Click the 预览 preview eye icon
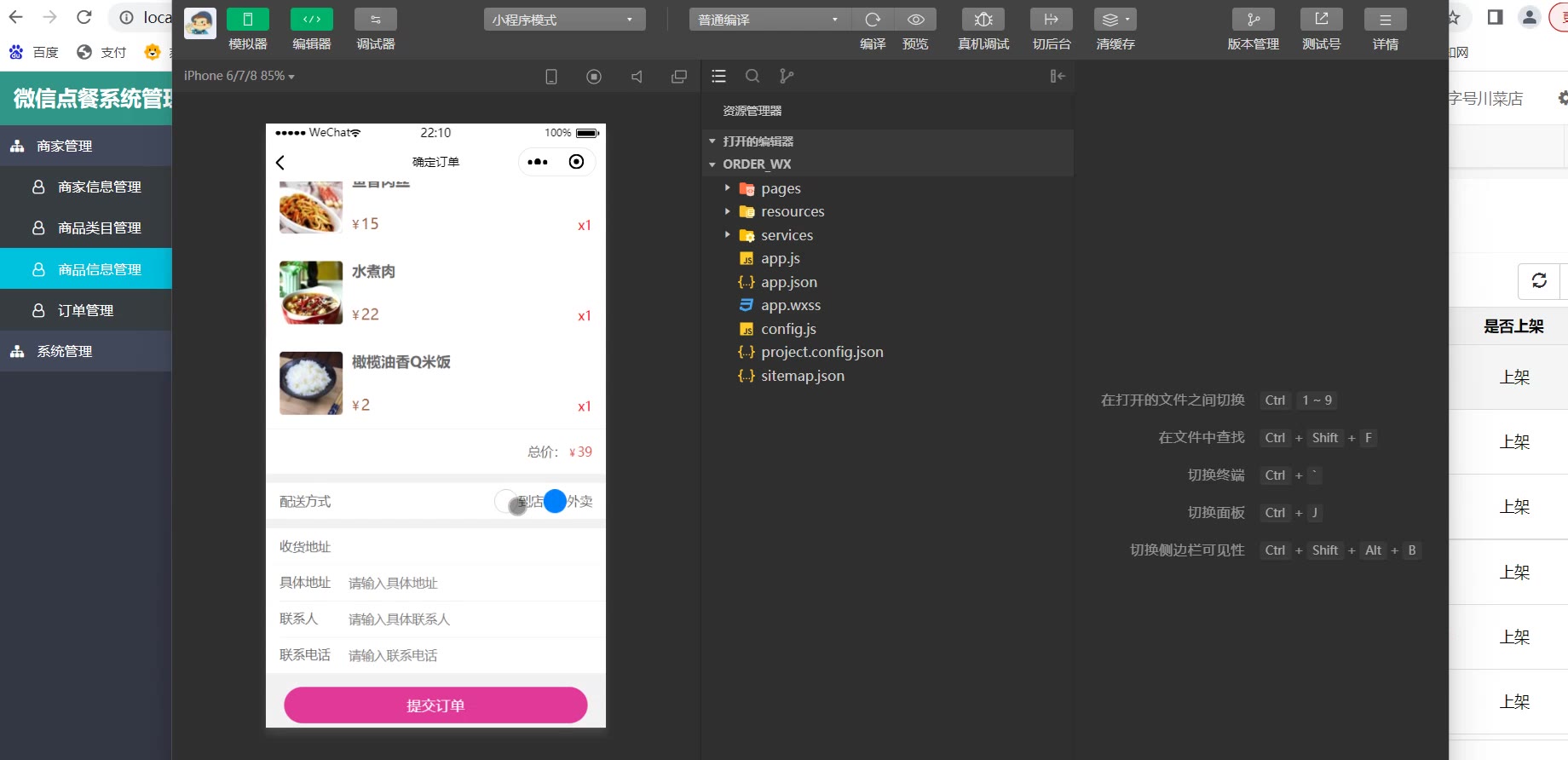Image resolution: width=1568 pixels, height=760 pixels. pos(915,20)
